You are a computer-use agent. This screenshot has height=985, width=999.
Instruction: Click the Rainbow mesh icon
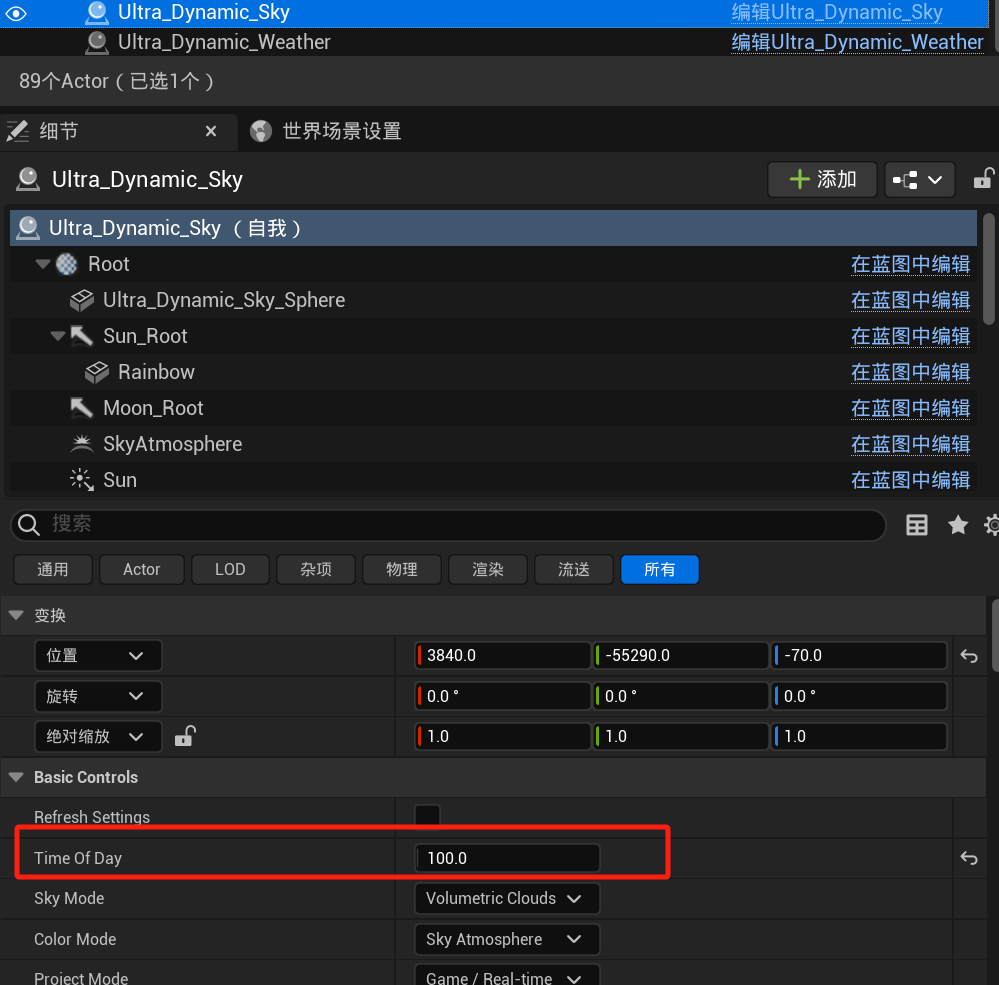tap(97, 372)
